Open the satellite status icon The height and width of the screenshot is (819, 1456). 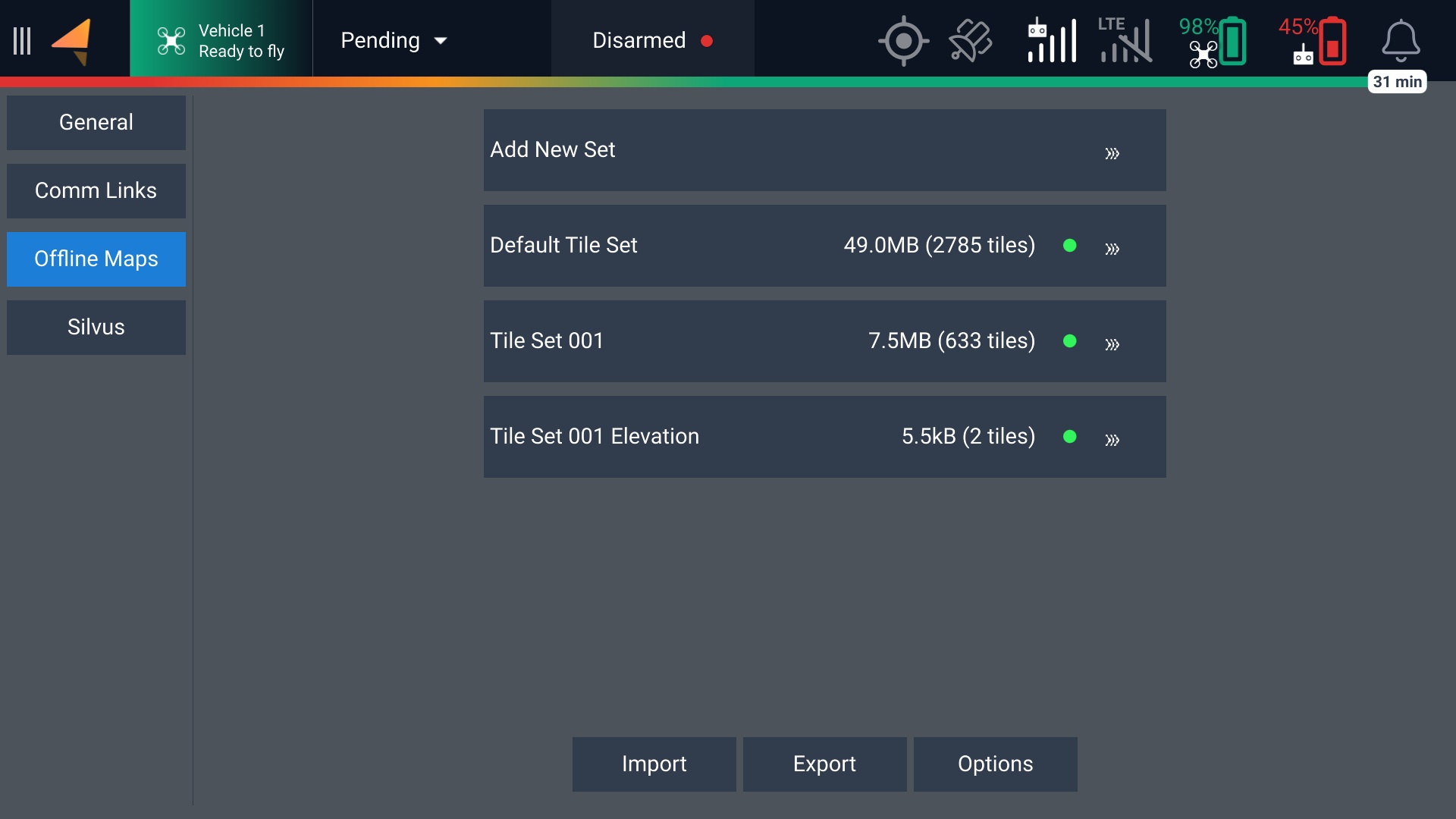[x=971, y=41]
